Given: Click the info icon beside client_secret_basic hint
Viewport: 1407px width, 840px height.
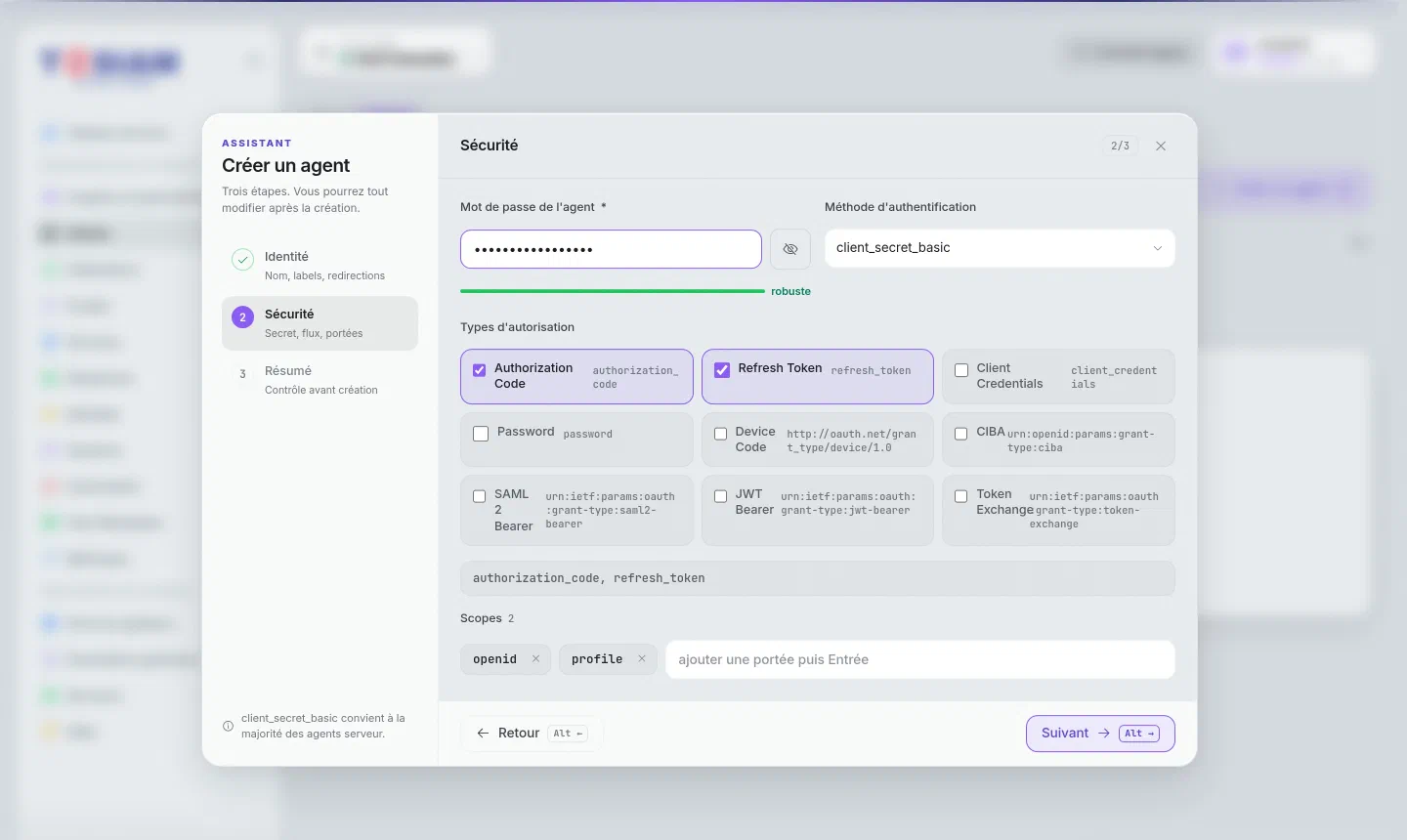Looking at the screenshot, I should pyautogui.click(x=229, y=726).
